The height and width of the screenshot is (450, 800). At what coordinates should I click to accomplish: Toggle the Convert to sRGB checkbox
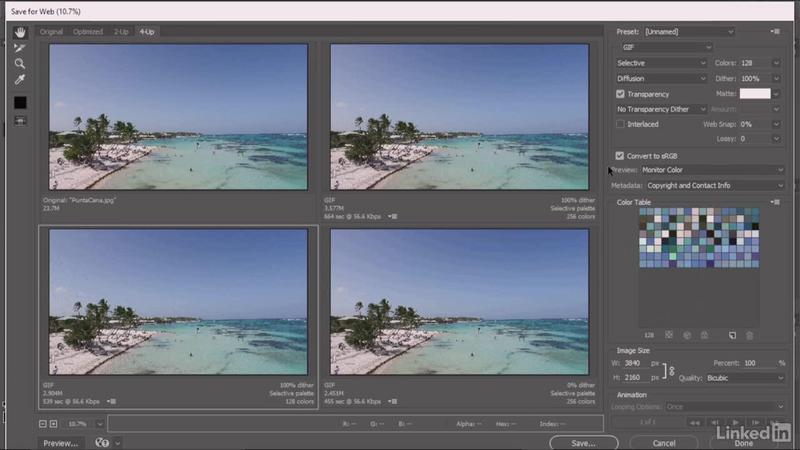pyautogui.click(x=619, y=156)
